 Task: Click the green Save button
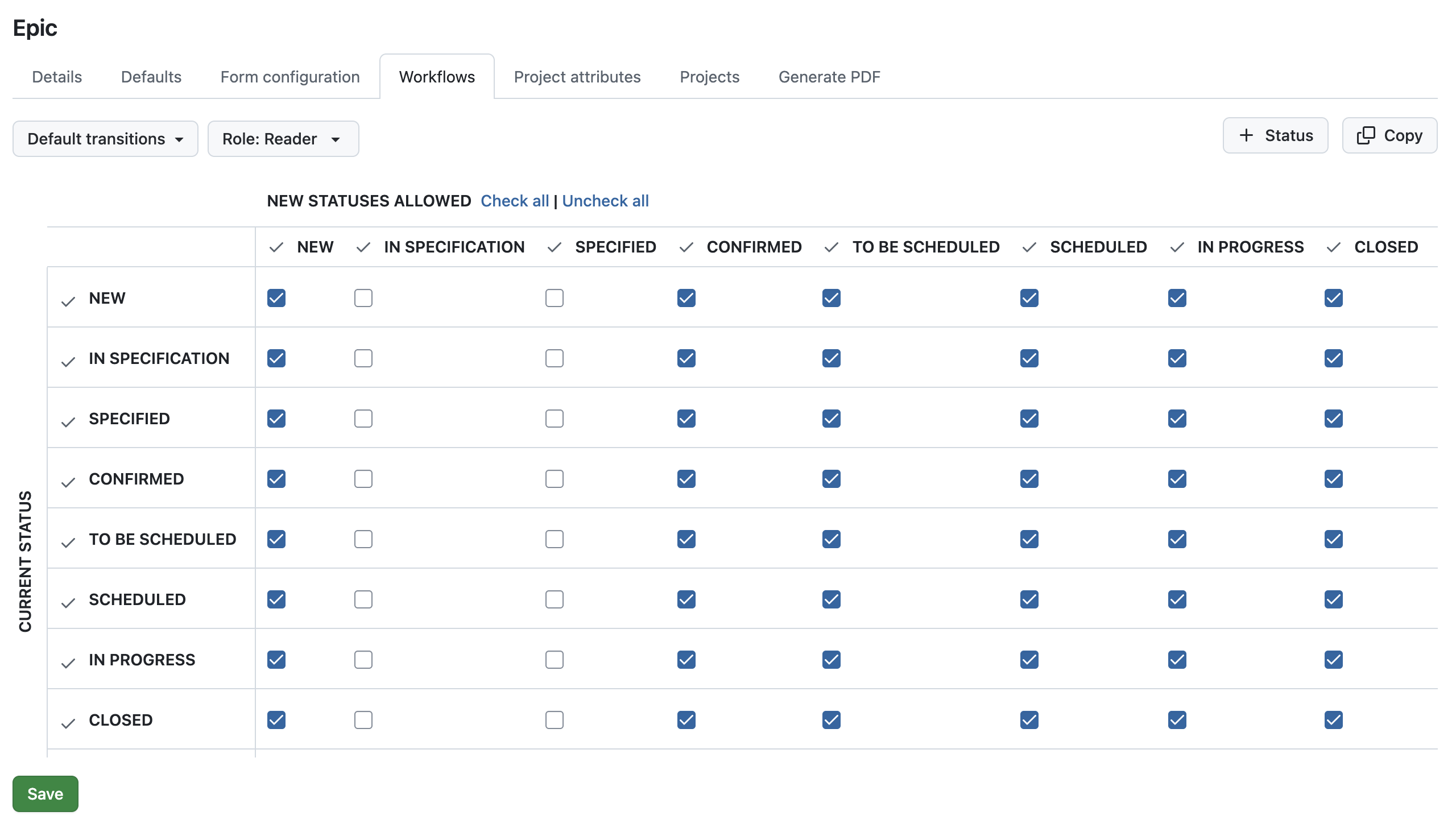(45, 794)
